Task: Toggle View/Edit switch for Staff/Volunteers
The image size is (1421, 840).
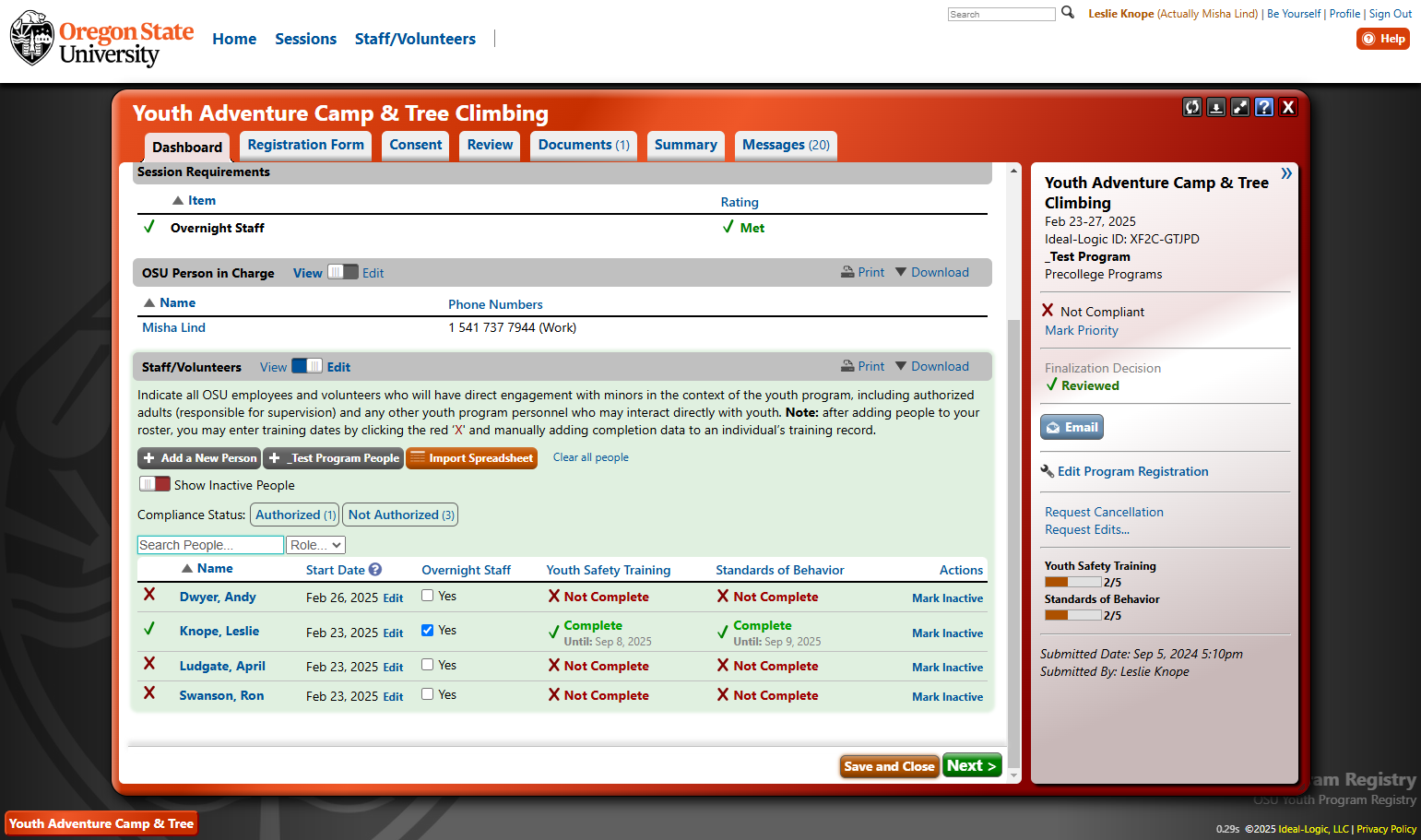Action: coord(307,366)
